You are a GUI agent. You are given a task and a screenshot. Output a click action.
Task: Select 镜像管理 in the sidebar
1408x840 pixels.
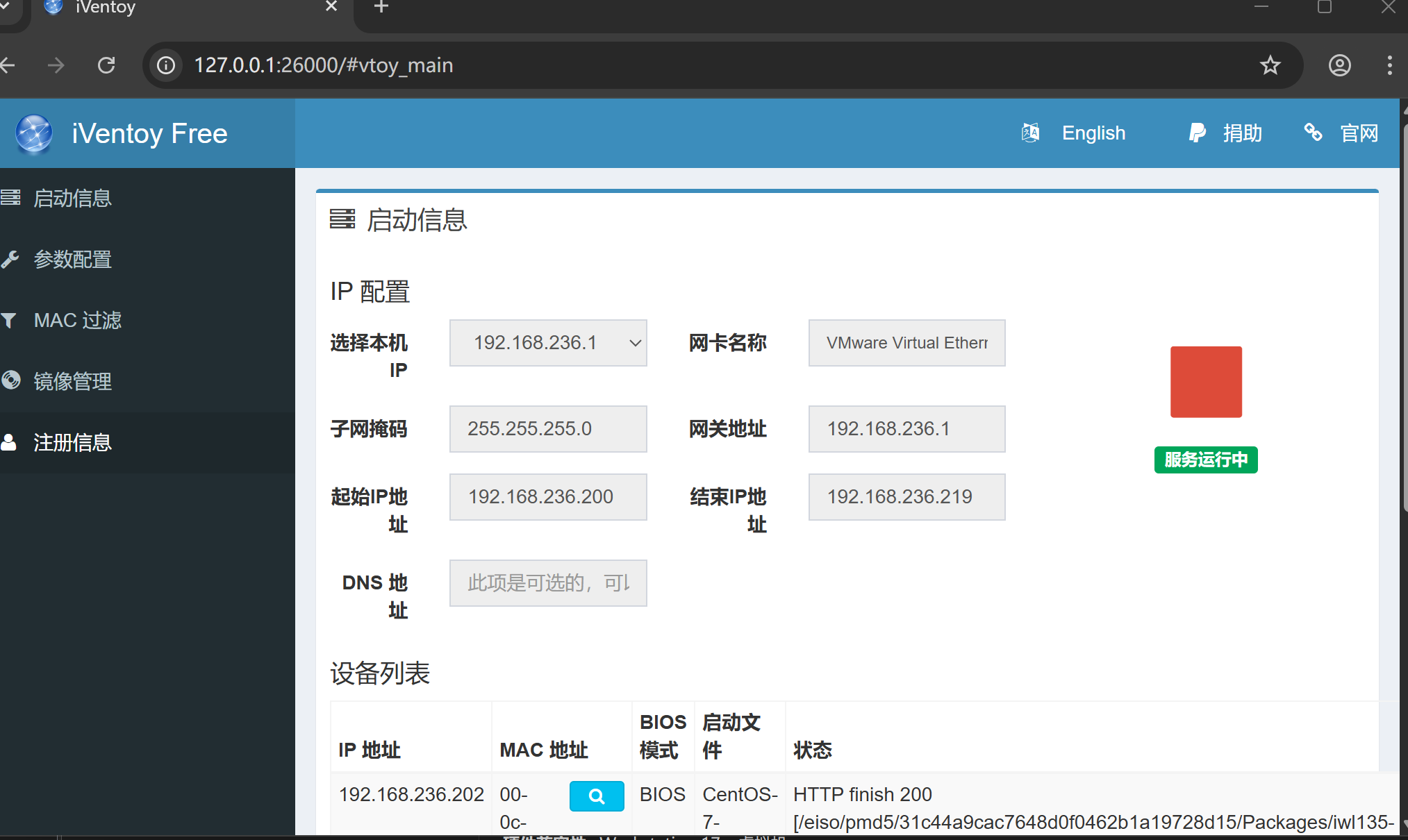[72, 382]
